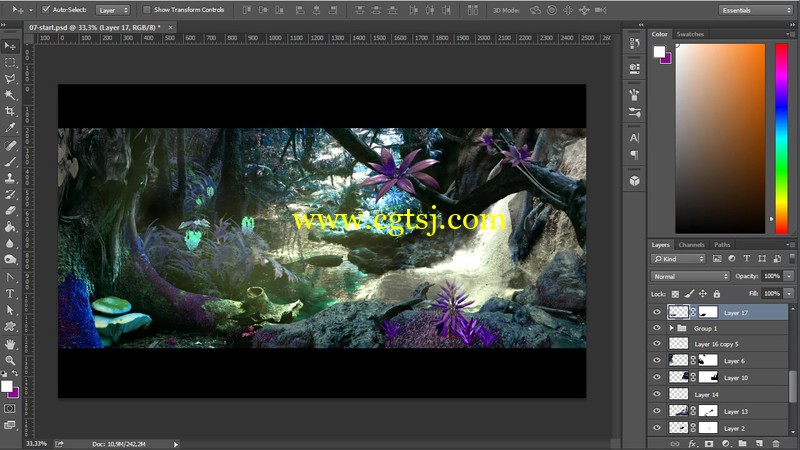Select the Clone Stamp tool
The height and width of the screenshot is (450, 800).
[10, 178]
